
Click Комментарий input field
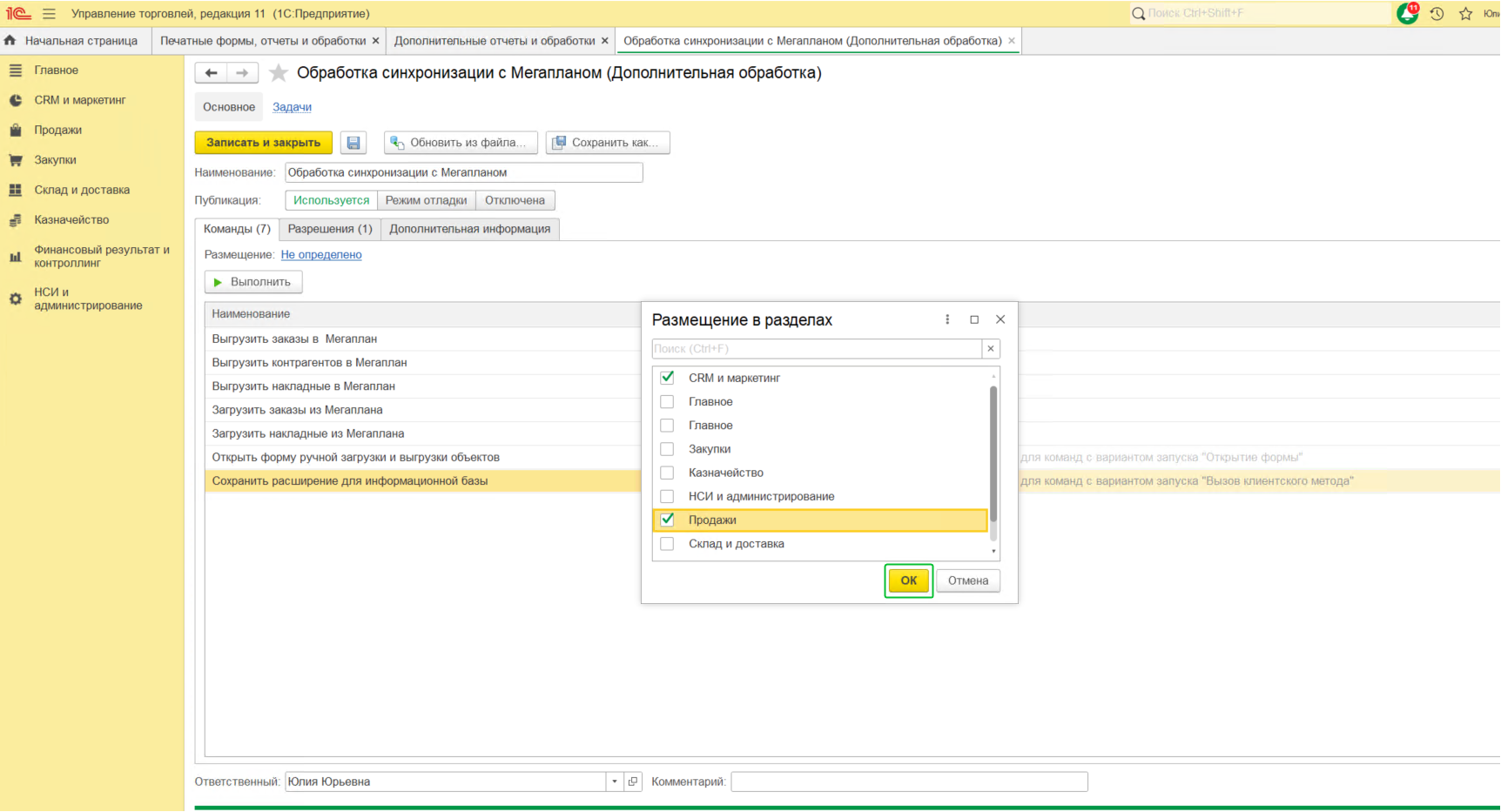tap(909, 782)
